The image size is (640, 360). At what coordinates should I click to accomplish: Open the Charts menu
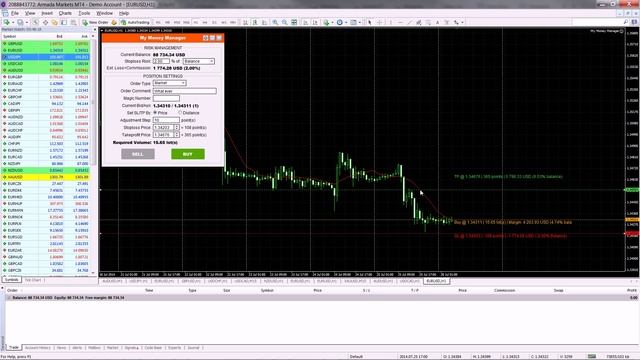(x=65, y=13)
